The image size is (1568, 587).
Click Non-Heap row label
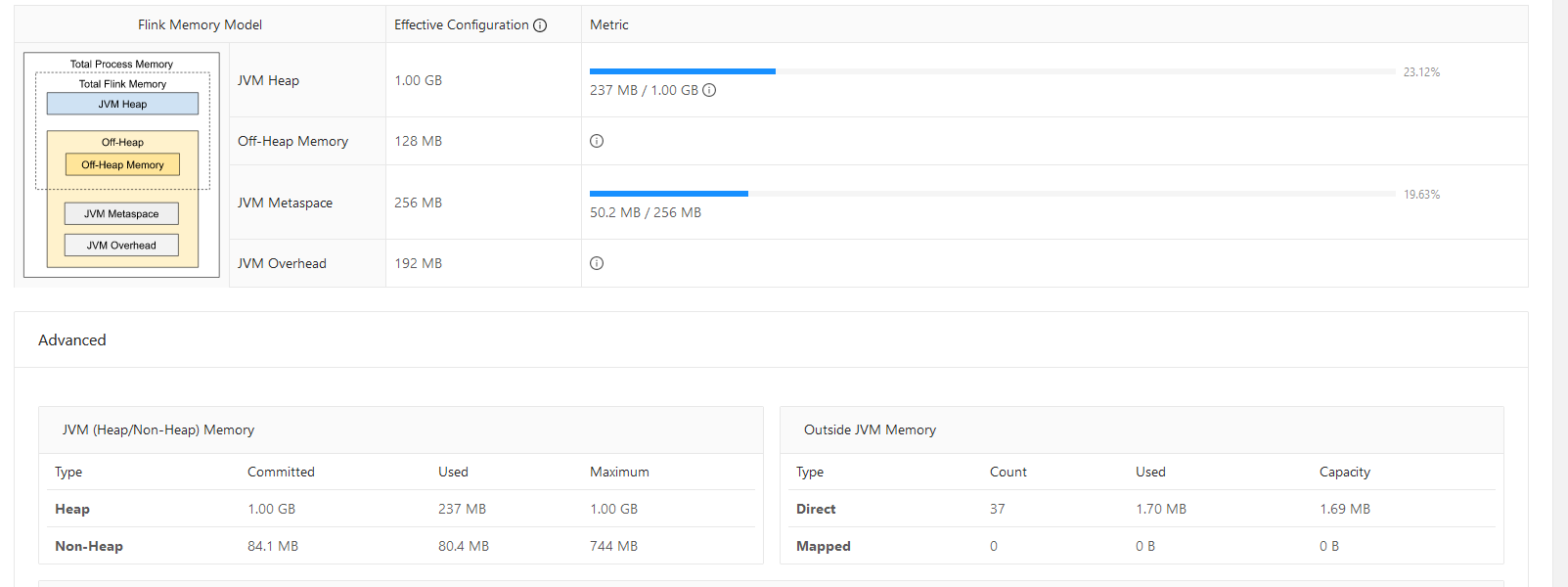pyautogui.click(x=89, y=546)
